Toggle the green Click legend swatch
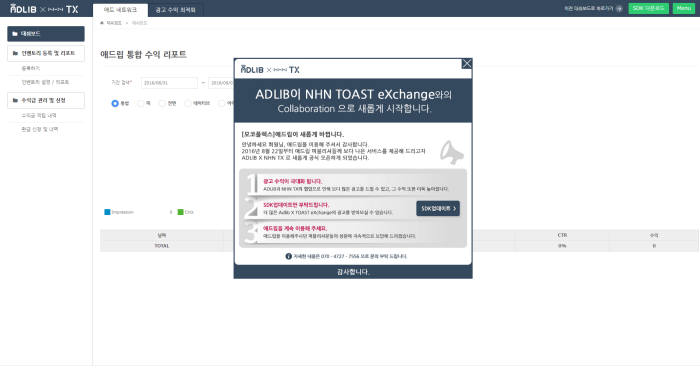 pos(180,212)
